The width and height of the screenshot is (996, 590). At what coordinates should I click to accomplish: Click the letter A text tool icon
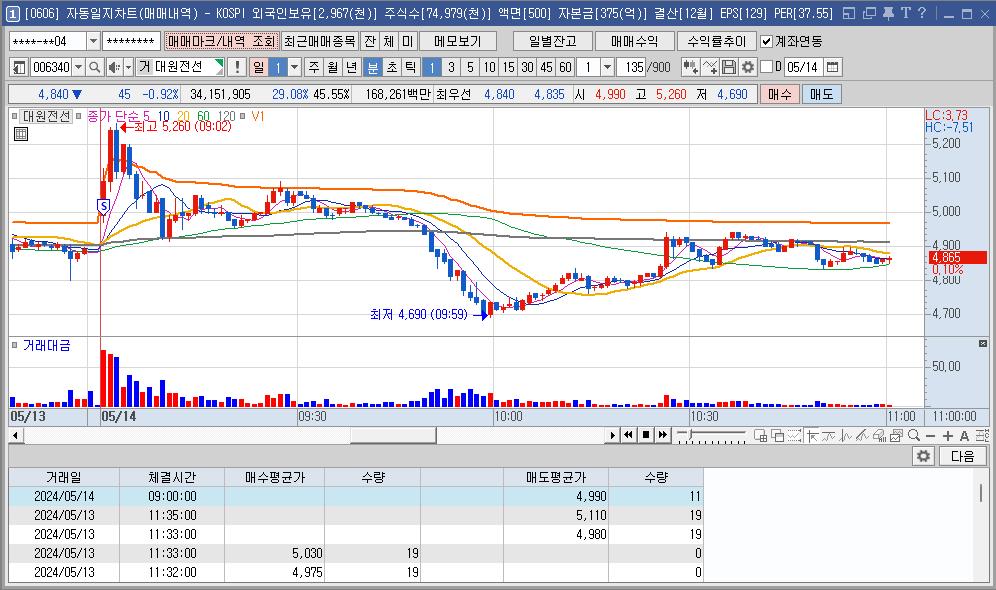(x=964, y=436)
